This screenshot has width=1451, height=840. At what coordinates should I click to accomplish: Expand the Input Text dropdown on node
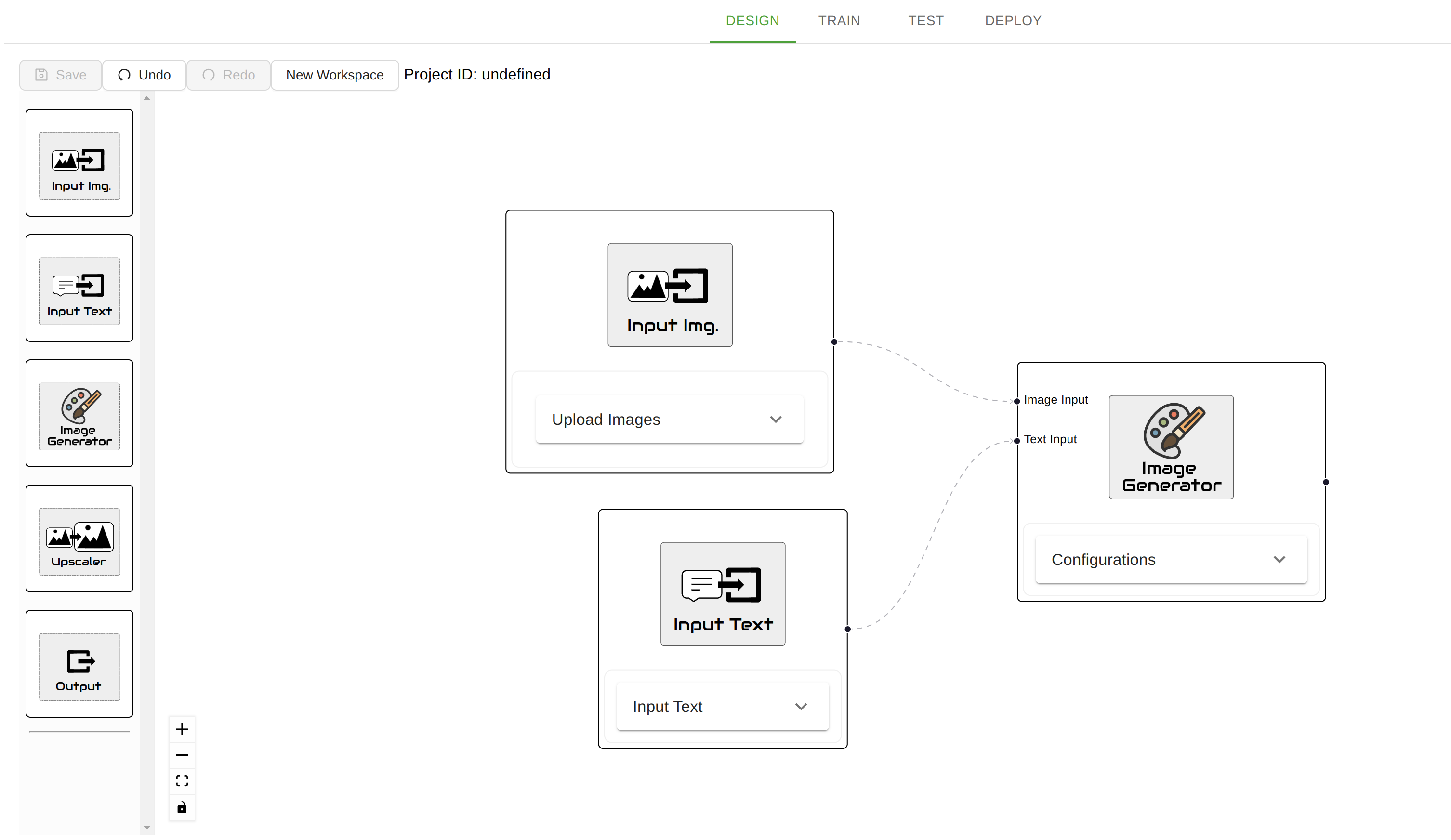(723, 707)
